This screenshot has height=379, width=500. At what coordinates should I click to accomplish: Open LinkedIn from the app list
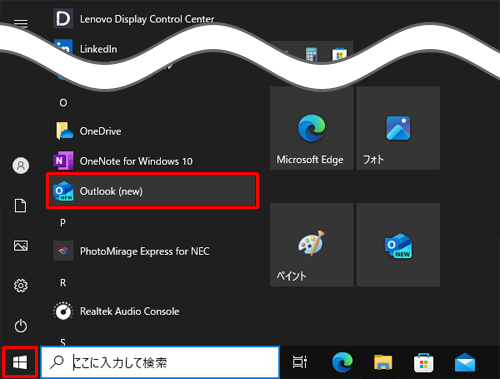coord(85,49)
